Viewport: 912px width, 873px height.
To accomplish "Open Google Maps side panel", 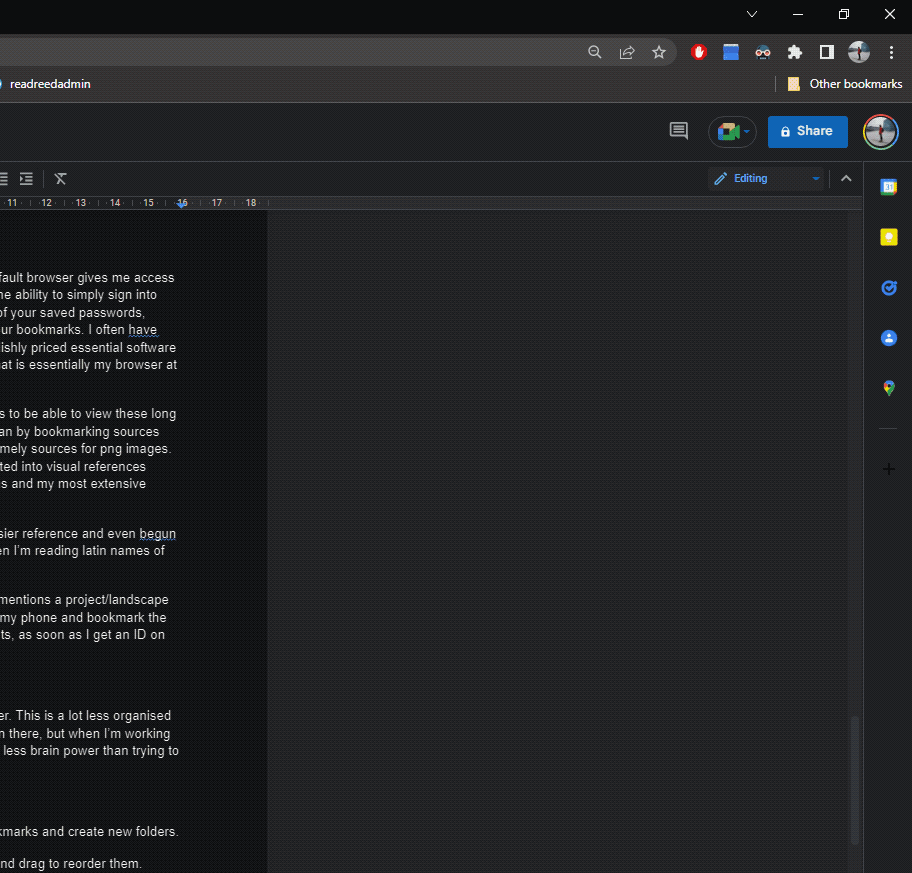I will 888,388.
